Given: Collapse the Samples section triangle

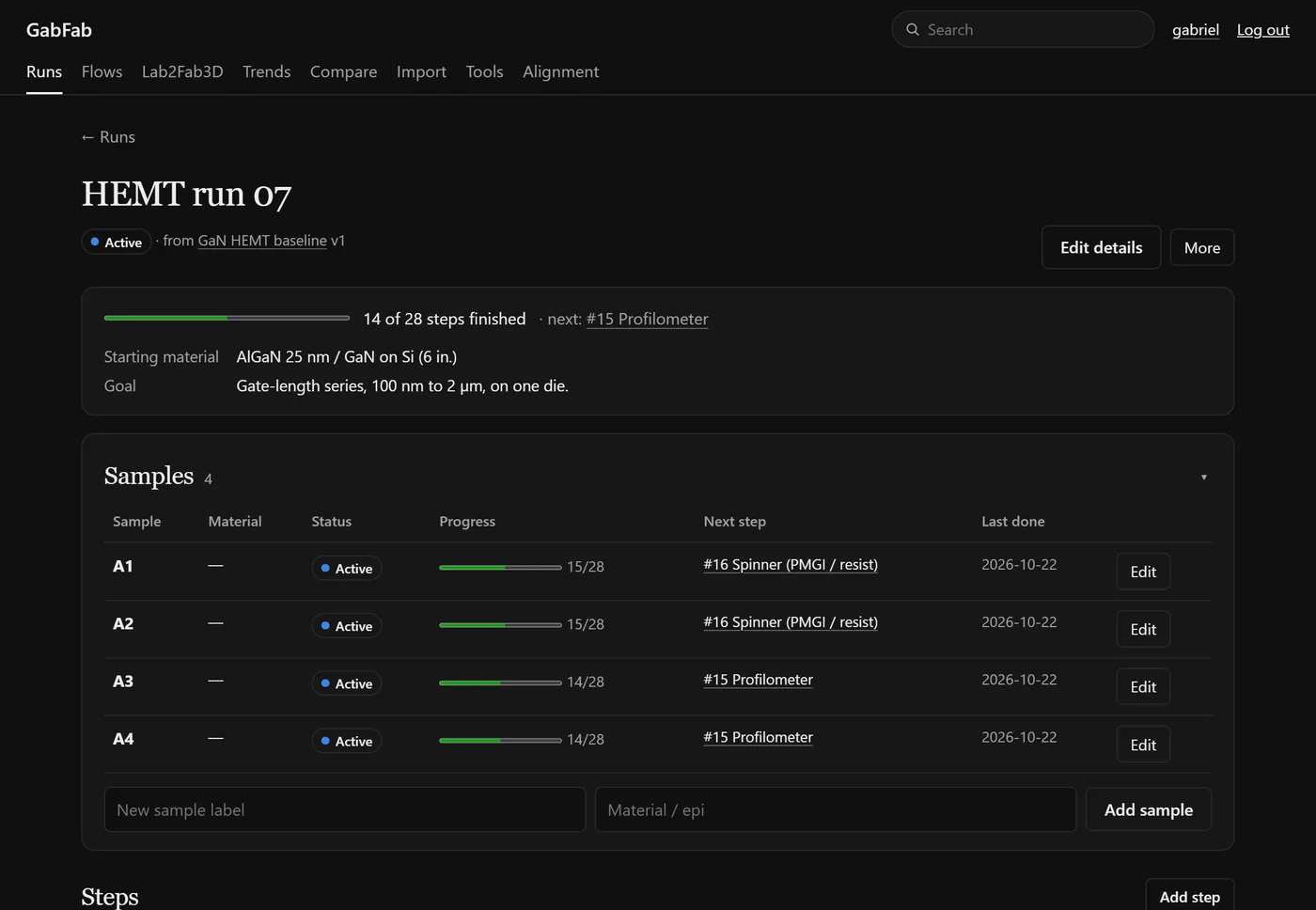Looking at the screenshot, I should (x=1203, y=478).
